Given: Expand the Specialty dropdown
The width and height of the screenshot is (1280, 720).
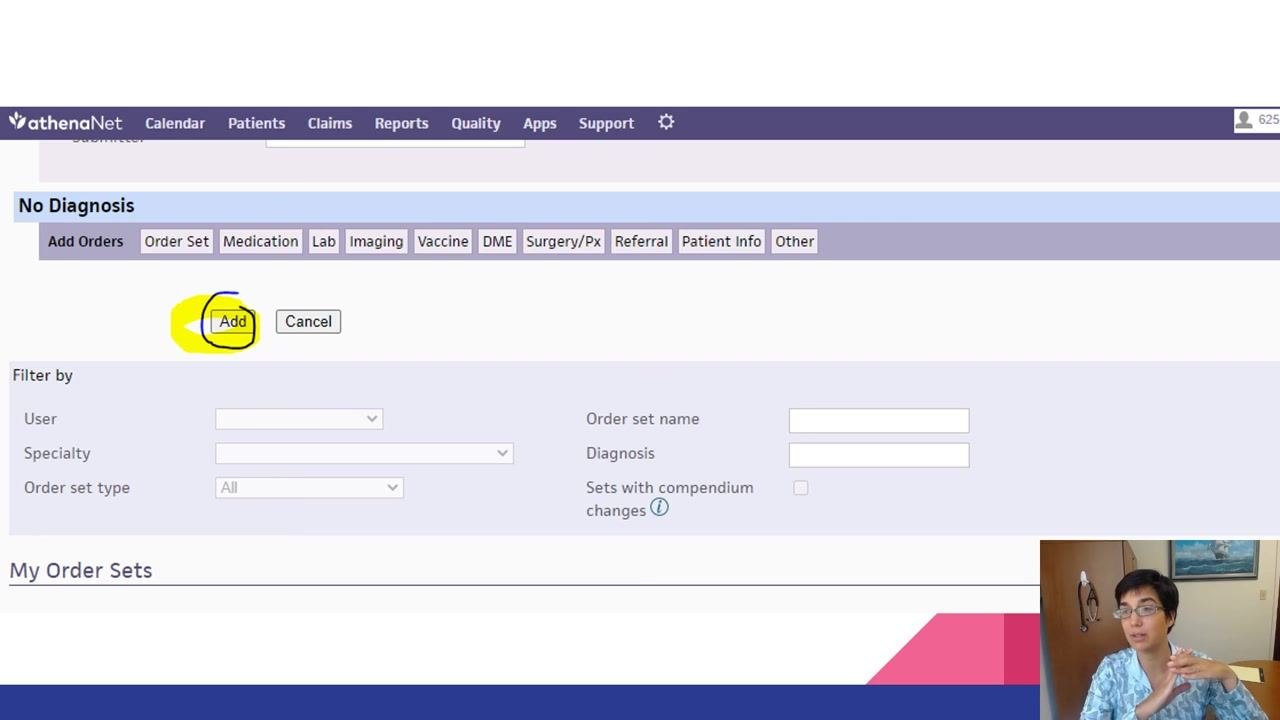Looking at the screenshot, I should pos(364,453).
